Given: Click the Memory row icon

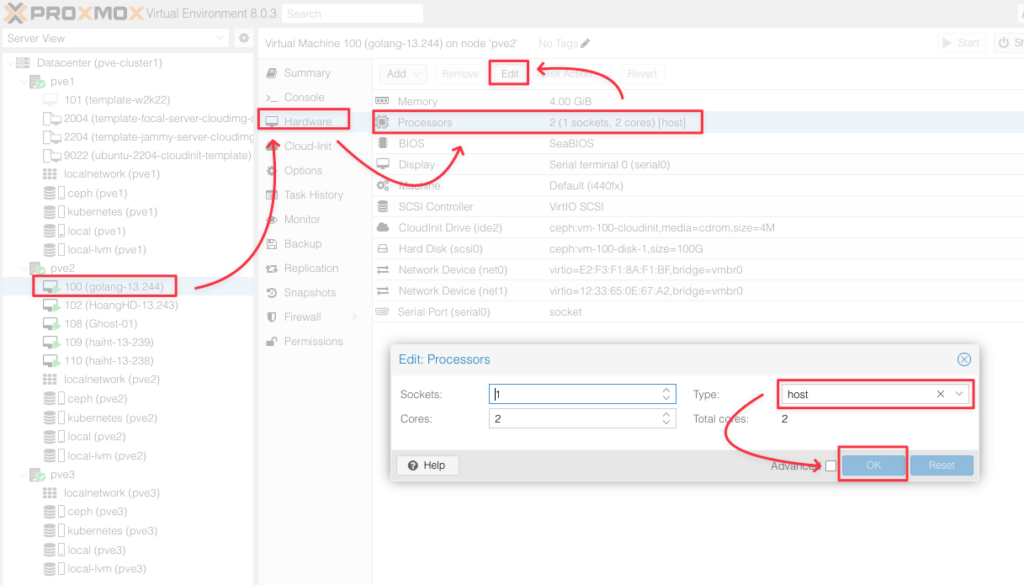Looking at the screenshot, I should pyautogui.click(x=382, y=101).
